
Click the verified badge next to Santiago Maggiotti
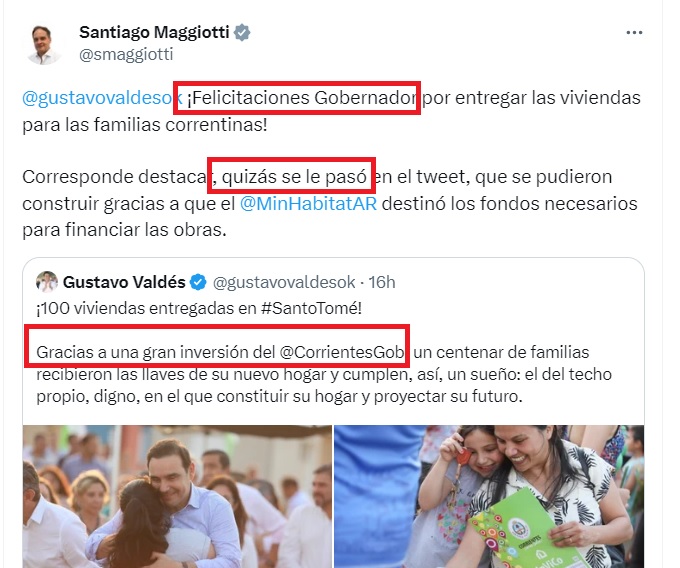click(x=242, y=33)
